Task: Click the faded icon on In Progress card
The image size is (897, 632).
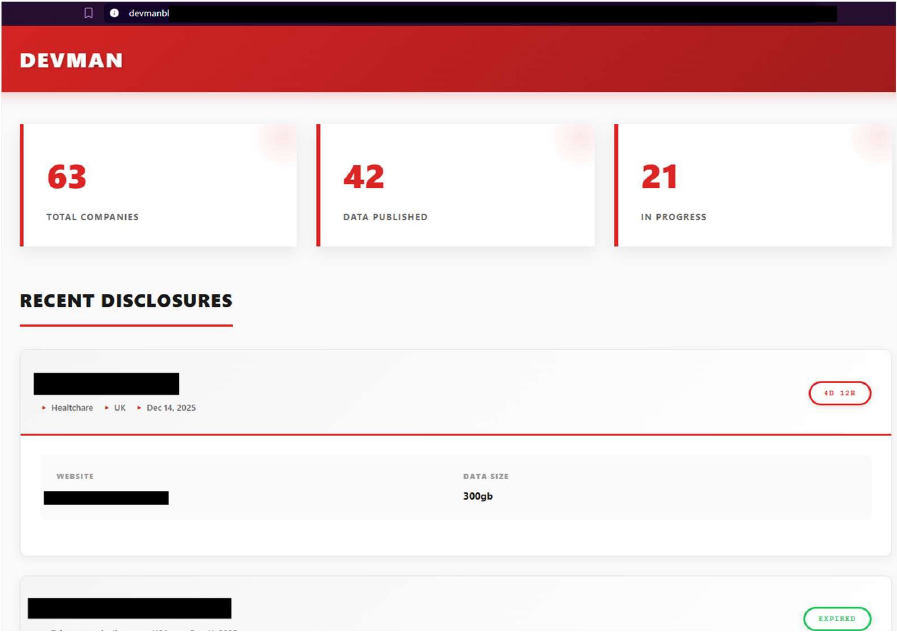Action: coord(875,140)
